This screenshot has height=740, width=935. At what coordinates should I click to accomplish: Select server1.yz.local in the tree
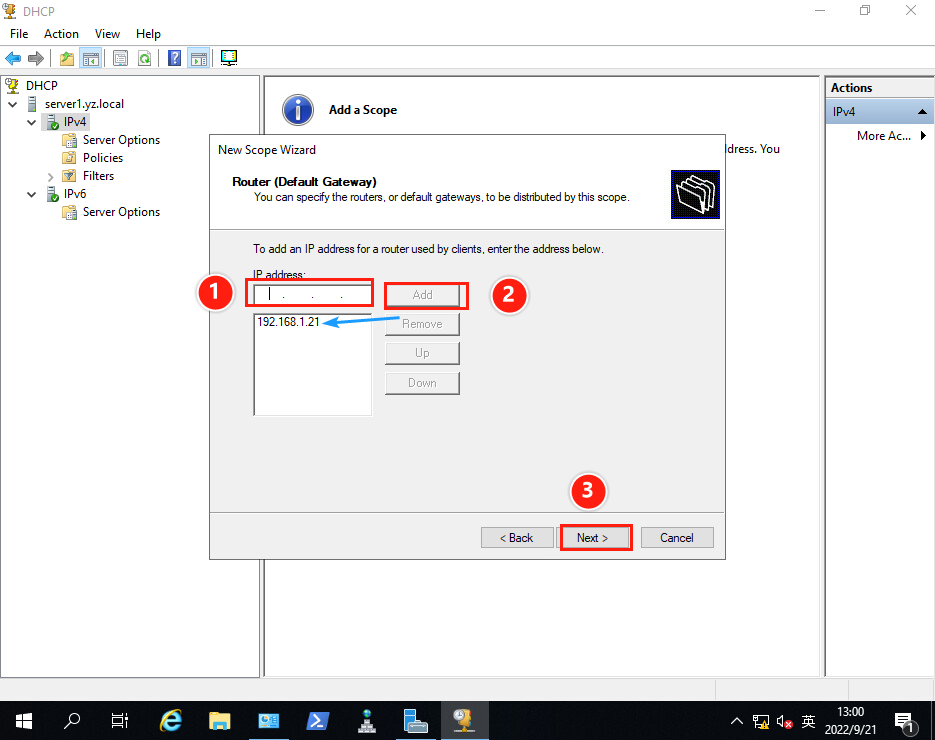(84, 104)
